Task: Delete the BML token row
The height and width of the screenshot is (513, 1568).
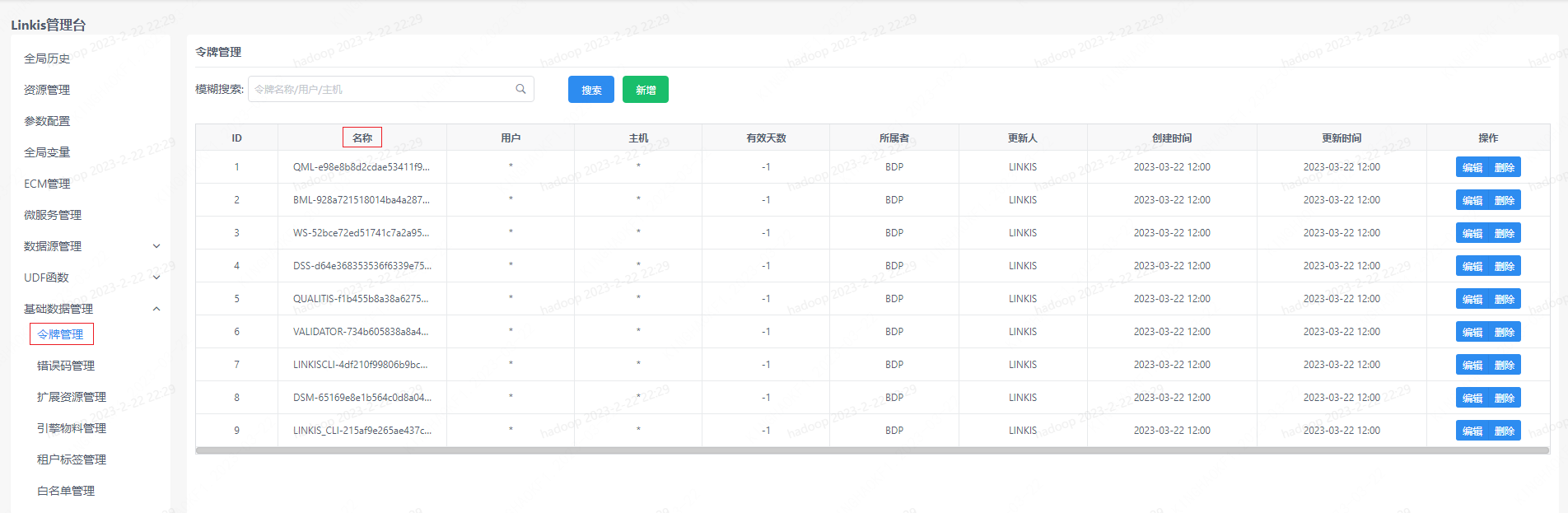Action: tap(1505, 200)
